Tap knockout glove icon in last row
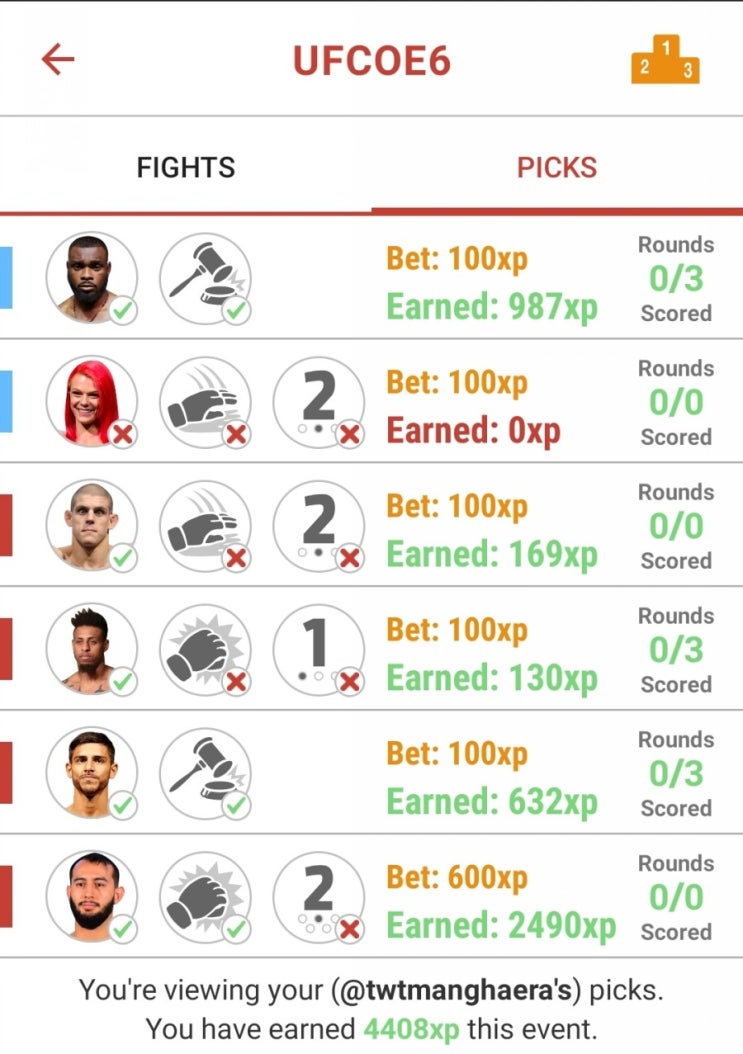Image resolution: width=743 pixels, height=1054 pixels. (x=205, y=897)
